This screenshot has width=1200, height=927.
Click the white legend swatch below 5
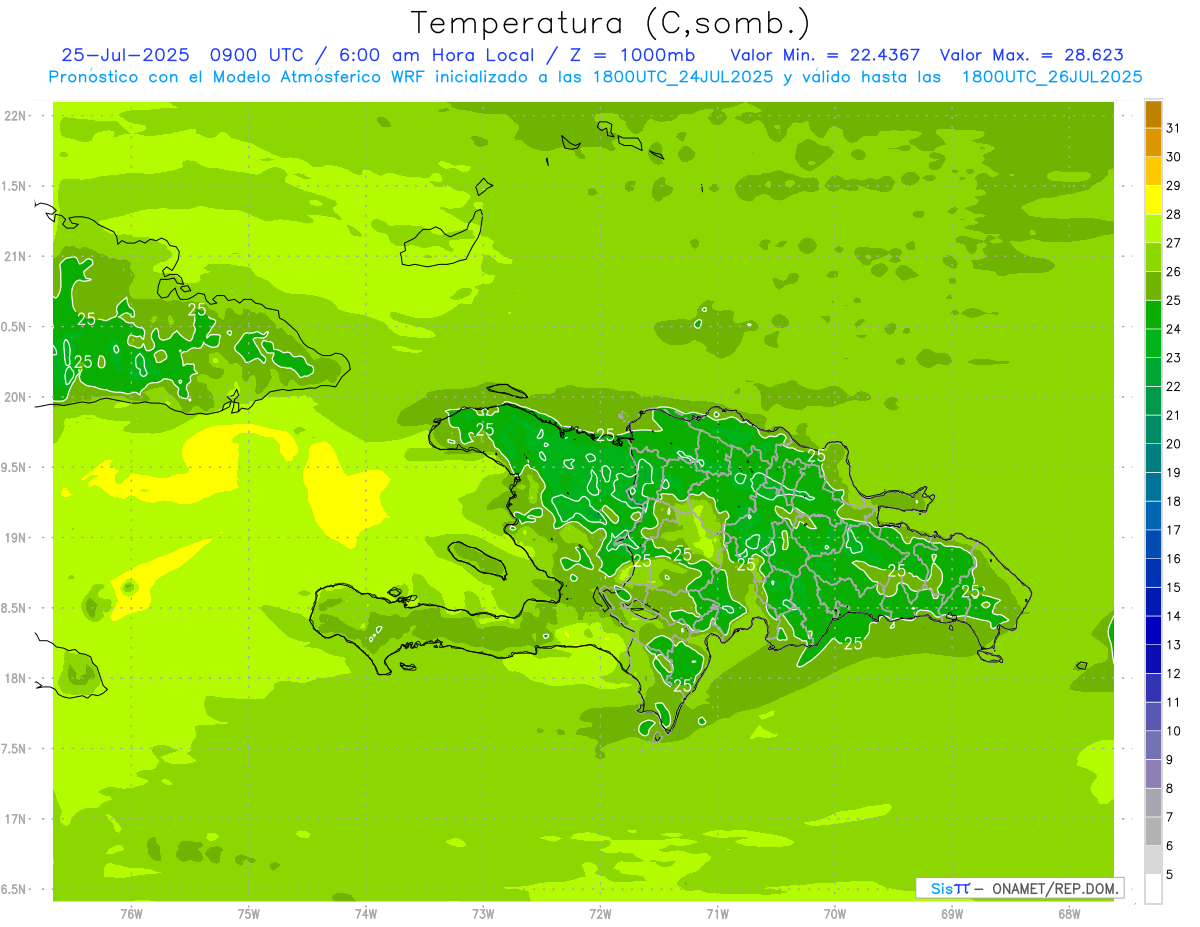click(x=1153, y=889)
